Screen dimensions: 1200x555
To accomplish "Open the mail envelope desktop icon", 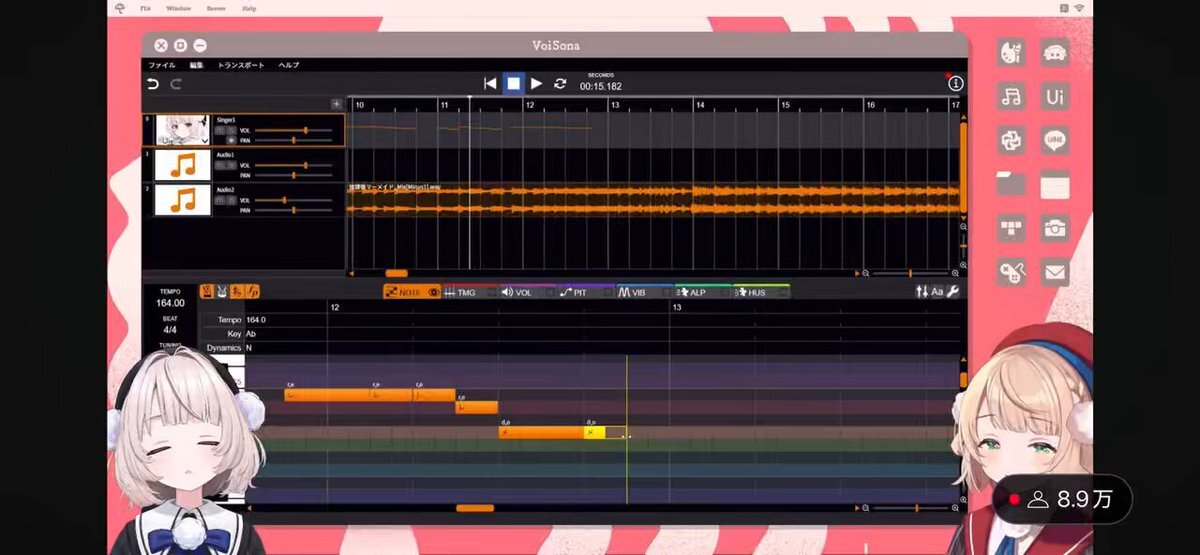I will [x=1055, y=272].
